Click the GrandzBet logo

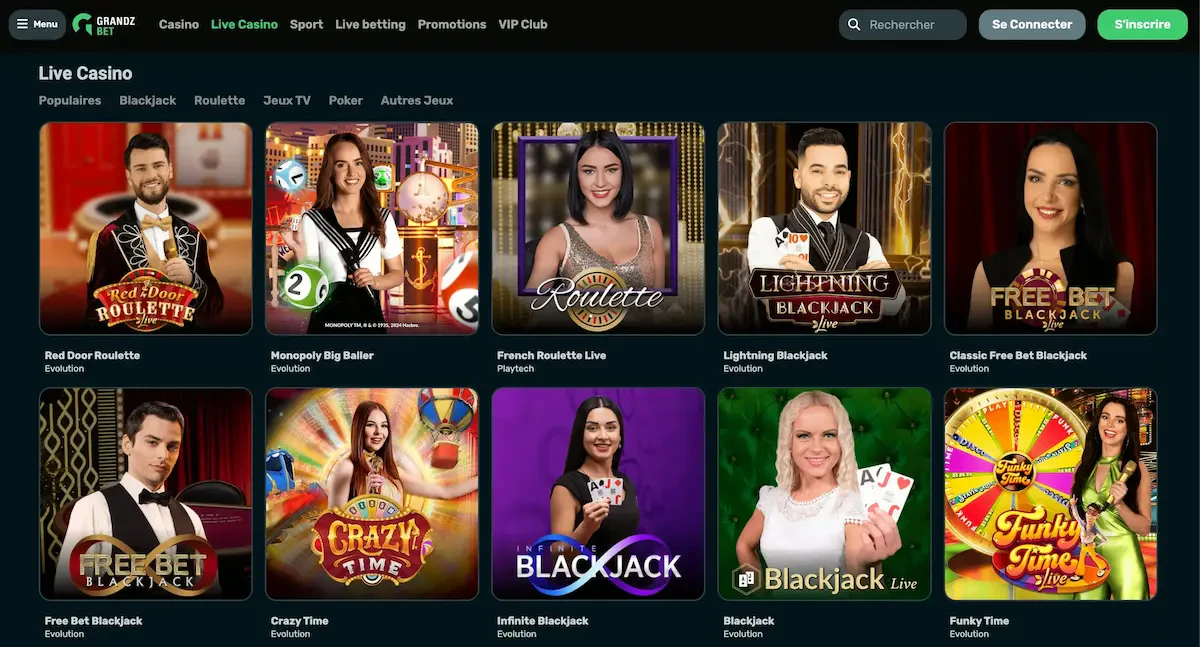click(x=104, y=24)
